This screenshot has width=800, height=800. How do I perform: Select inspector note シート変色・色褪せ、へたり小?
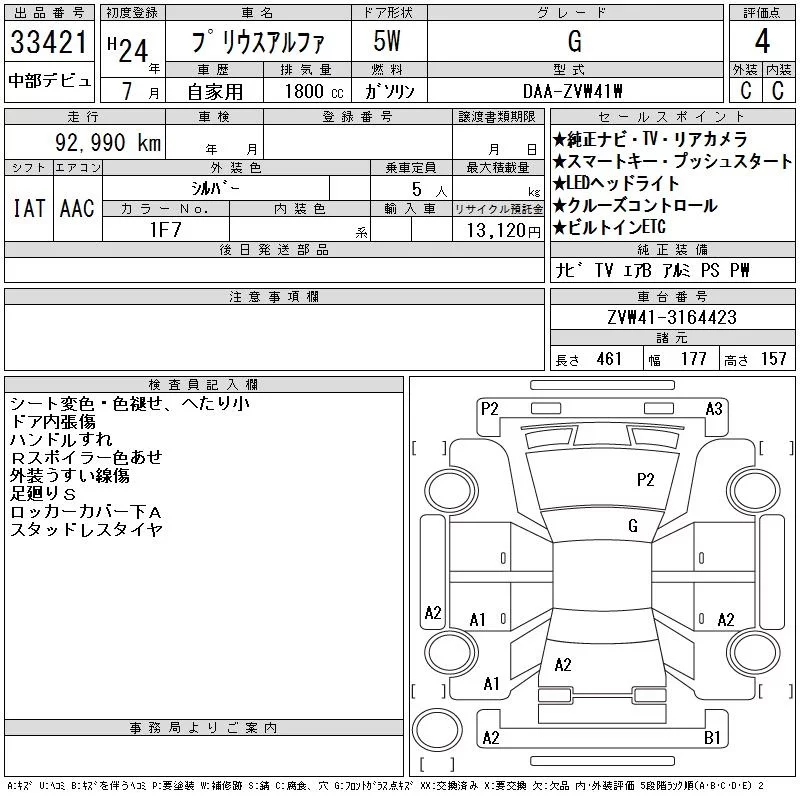coord(130,404)
